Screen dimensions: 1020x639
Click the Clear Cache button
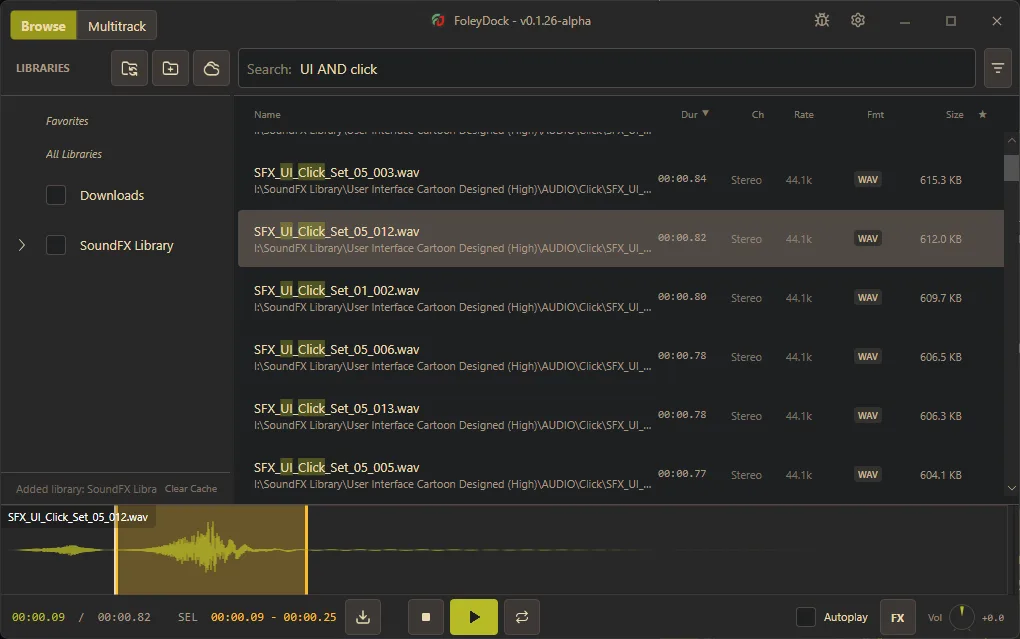[x=190, y=489]
